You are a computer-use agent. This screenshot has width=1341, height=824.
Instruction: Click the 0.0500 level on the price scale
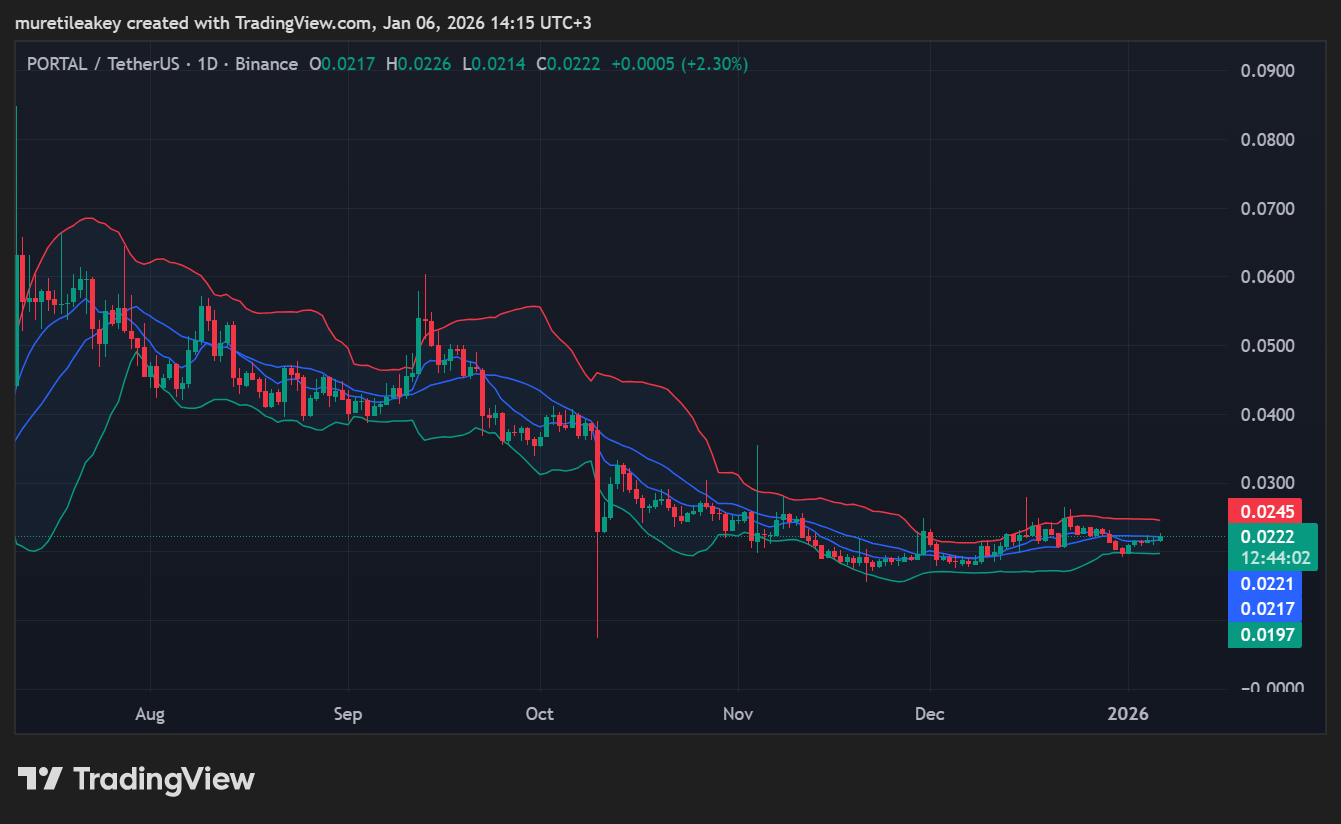tap(1267, 346)
